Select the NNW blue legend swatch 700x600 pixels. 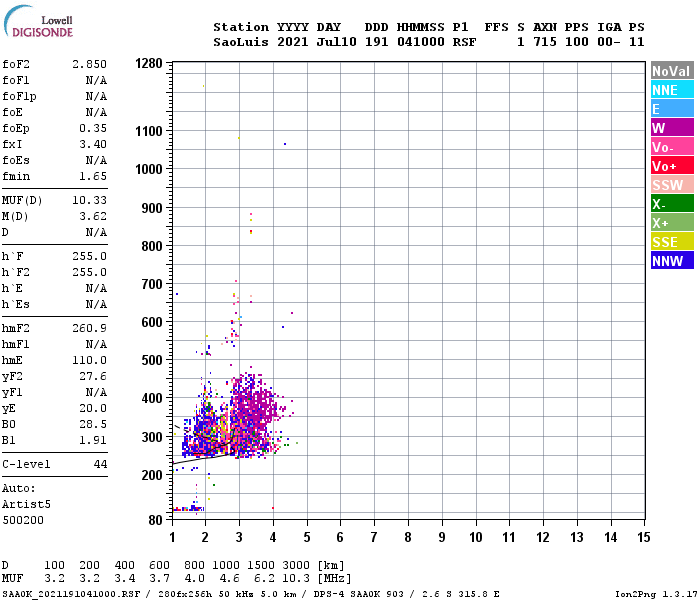pyautogui.click(x=672, y=261)
